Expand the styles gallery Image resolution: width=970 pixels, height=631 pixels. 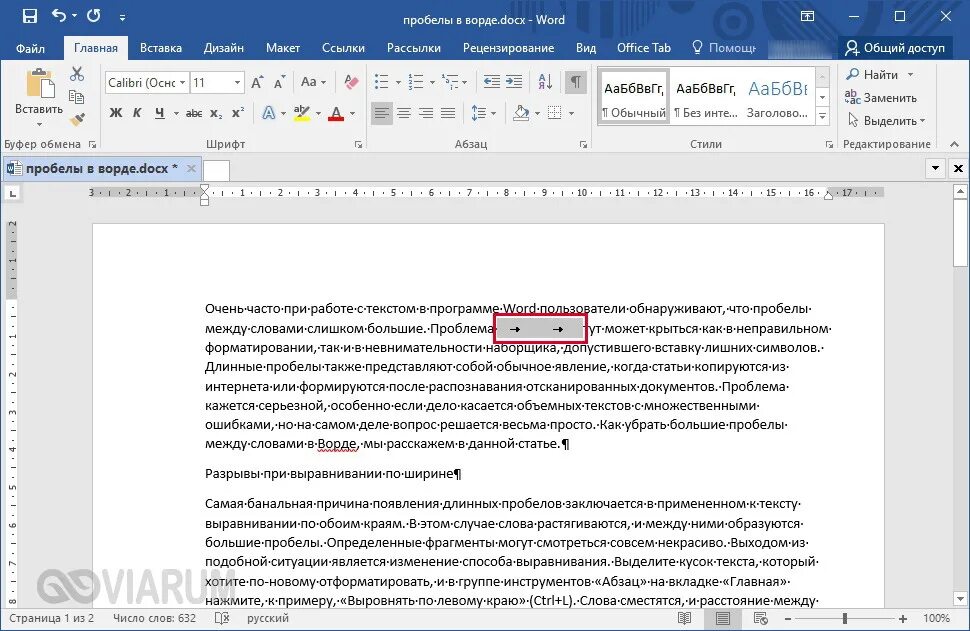822,114
